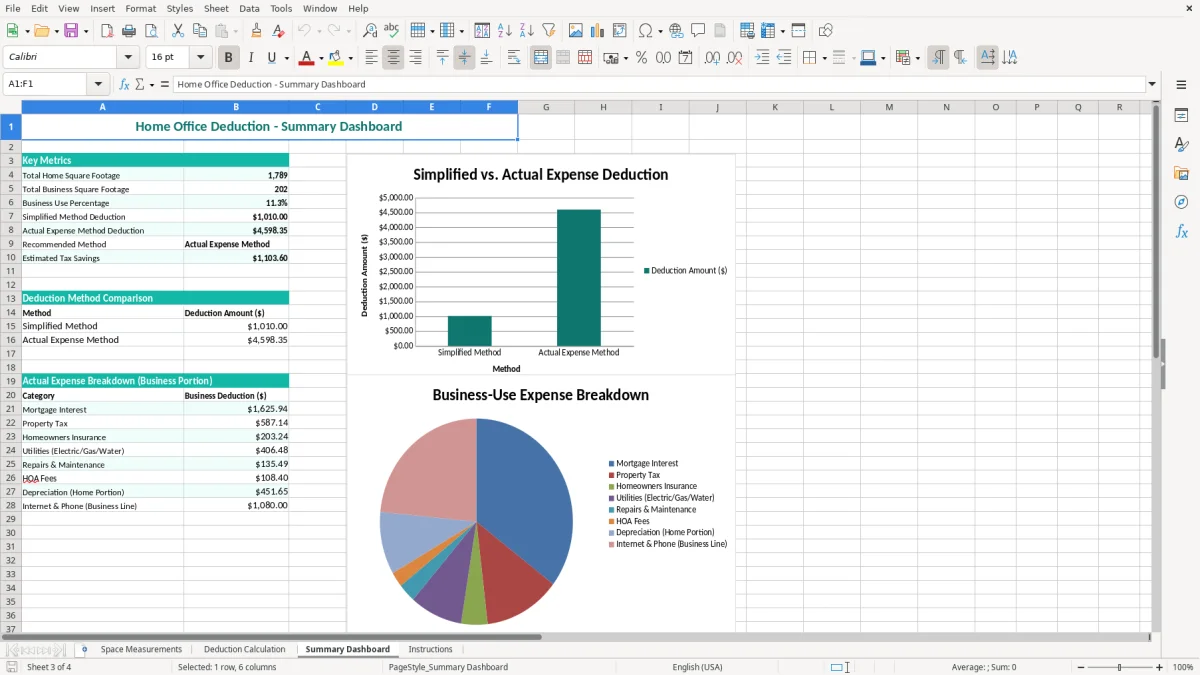Select the Clone Formatting paintbrush
Image resolution: width=1200 pixels, height=675 pixels.
coord(256,31)
